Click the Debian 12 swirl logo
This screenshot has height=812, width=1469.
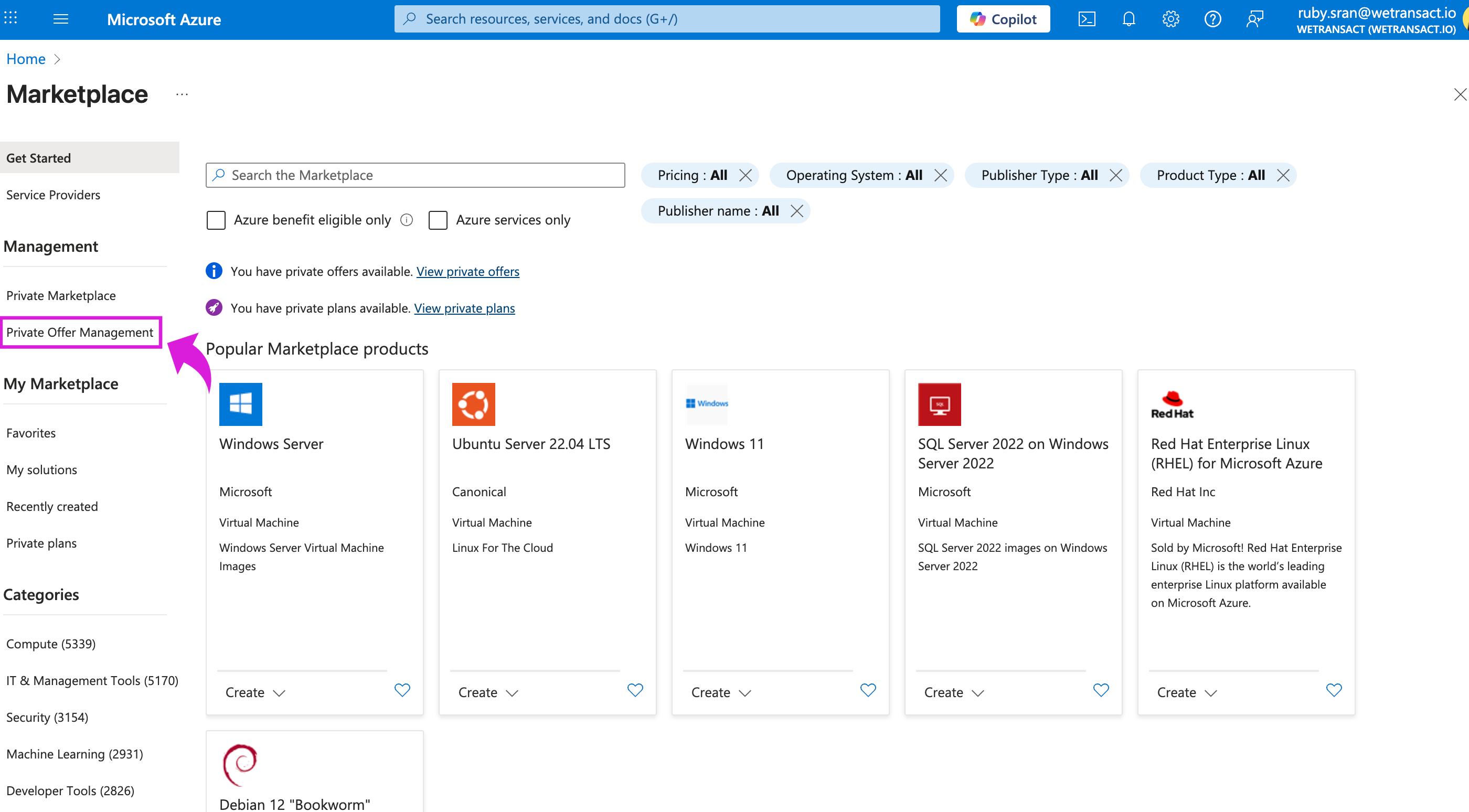[240, 764]
